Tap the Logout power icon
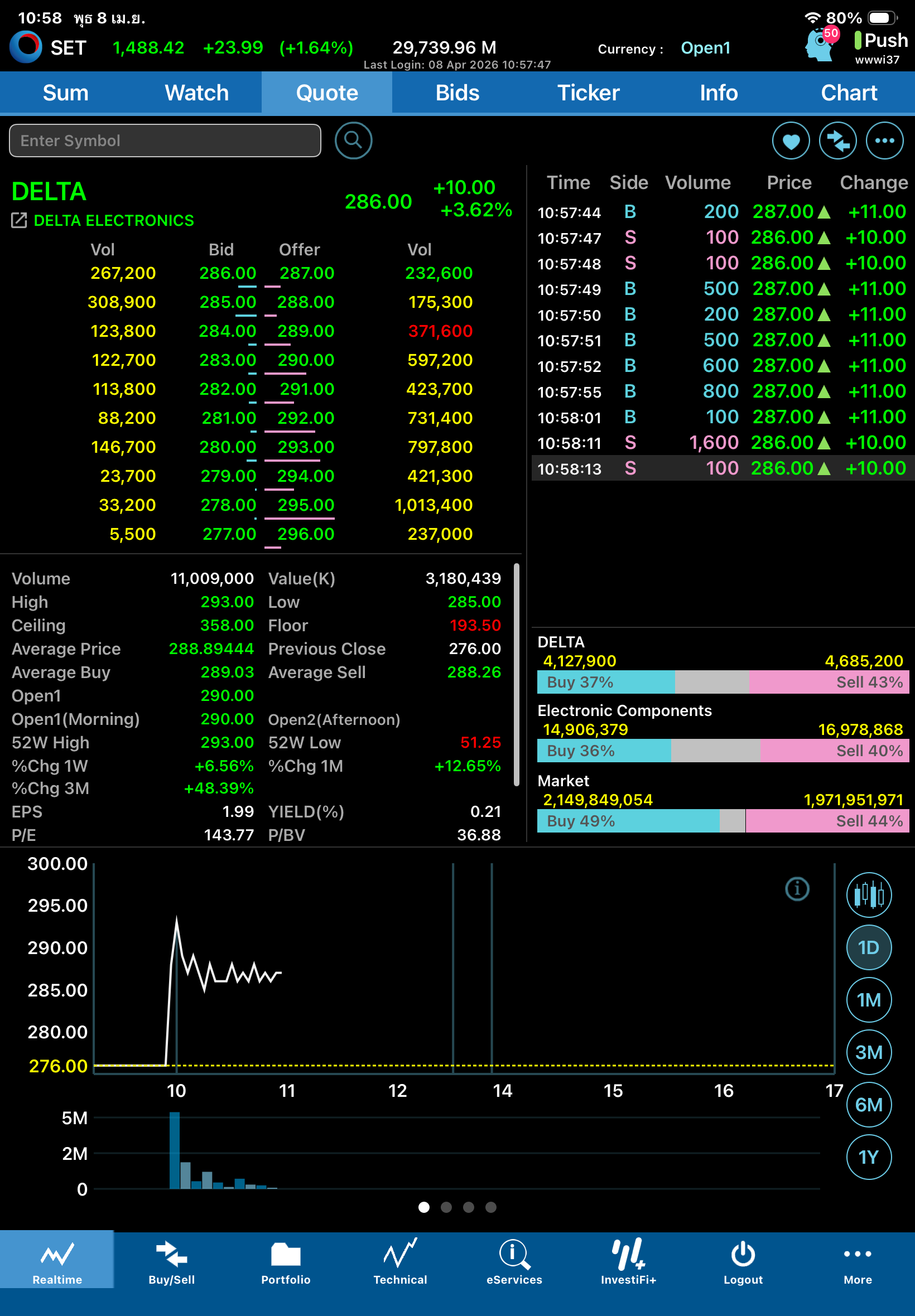 743,1254
